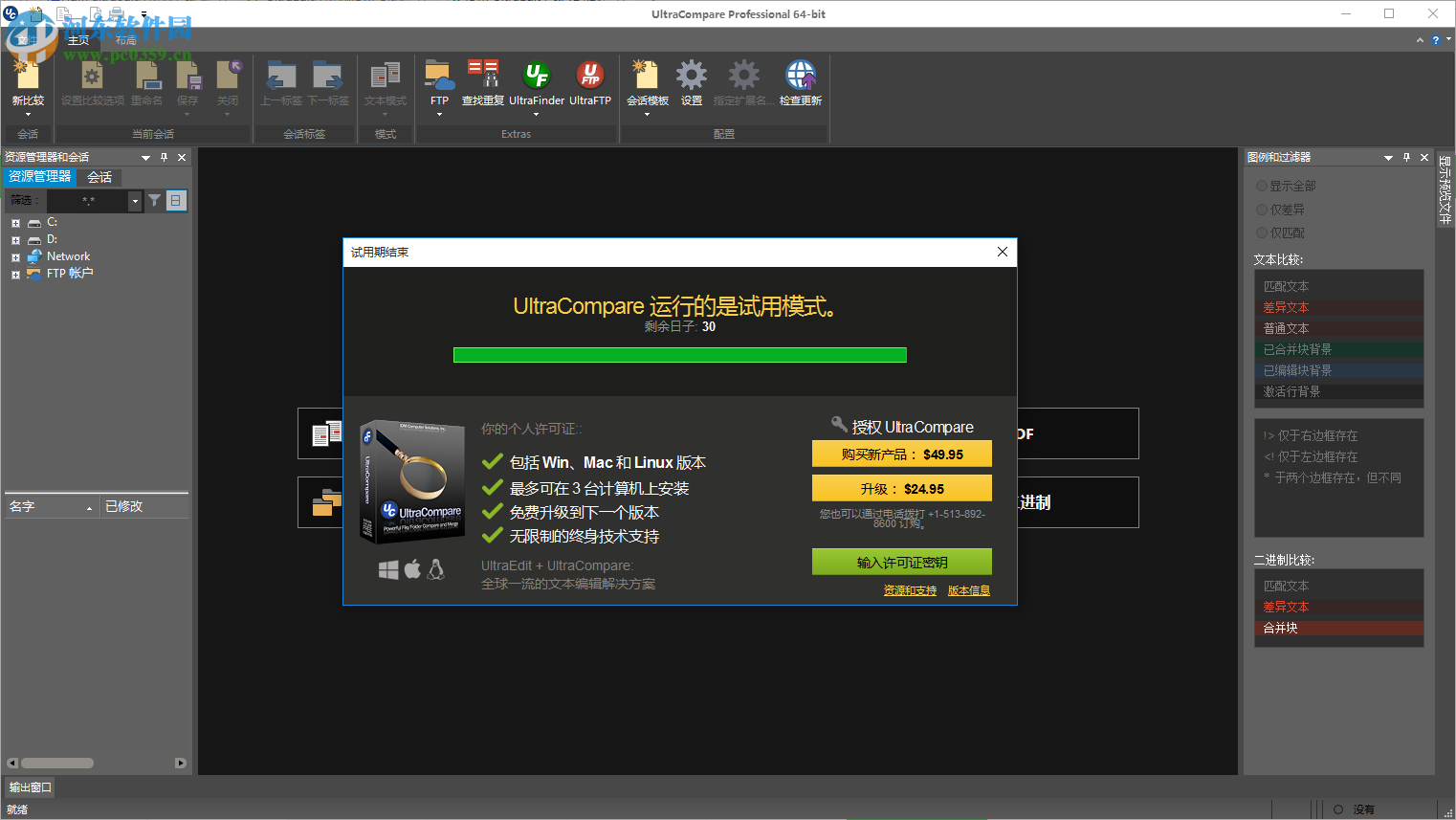The image size is (1456, 820).
Task: Switch to the 会话 tab in the explorer panel
Action: point(99,176)
